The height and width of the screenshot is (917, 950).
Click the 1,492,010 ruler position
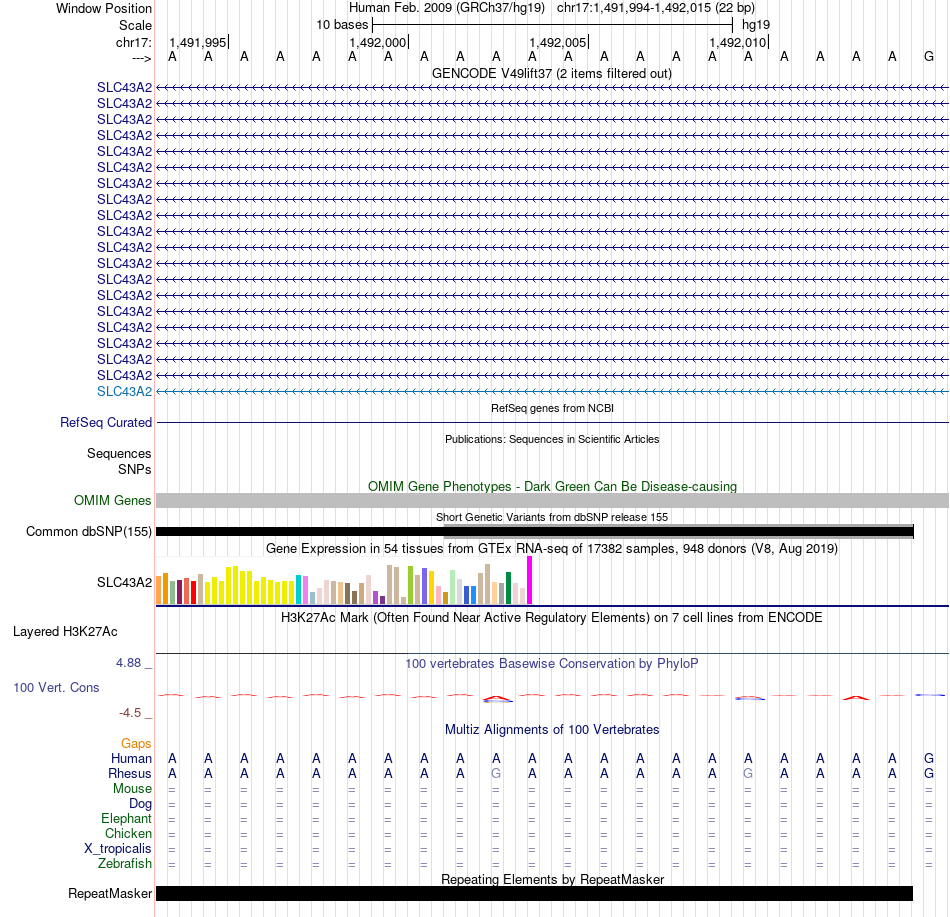pos(737,42)
